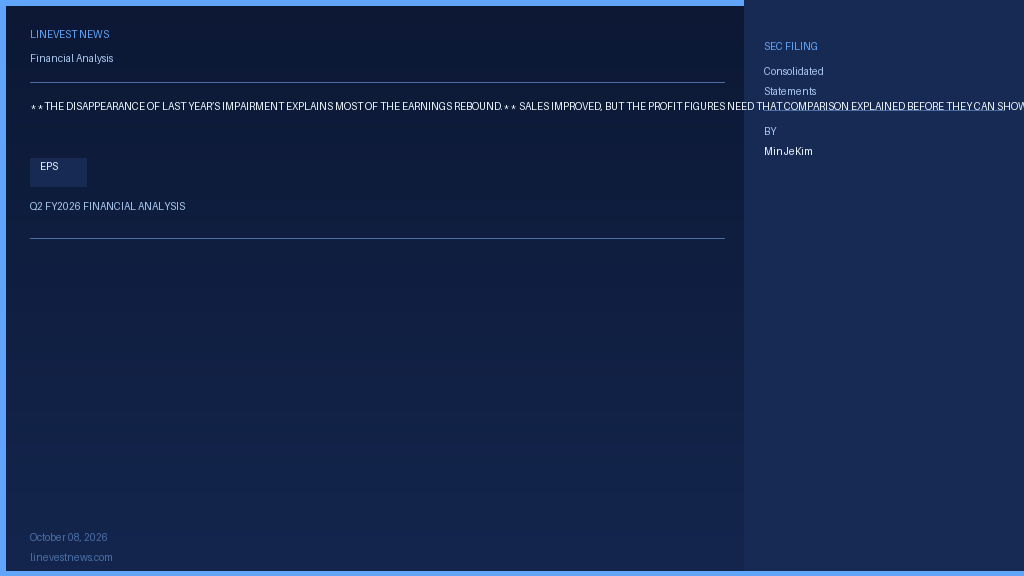Click the word Statements in sidebar
The width and height of the screenshot is (1024, 576).
790,91
